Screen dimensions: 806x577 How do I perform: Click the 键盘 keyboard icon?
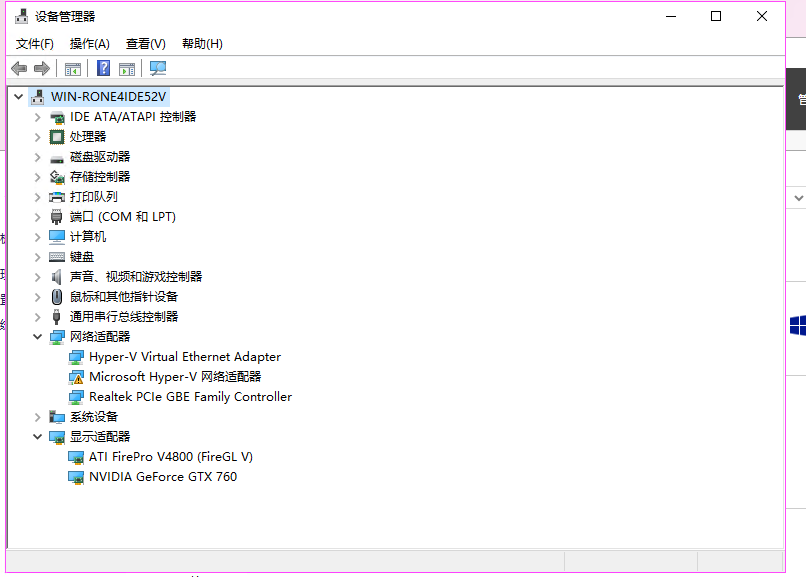(x=57, y=257)
